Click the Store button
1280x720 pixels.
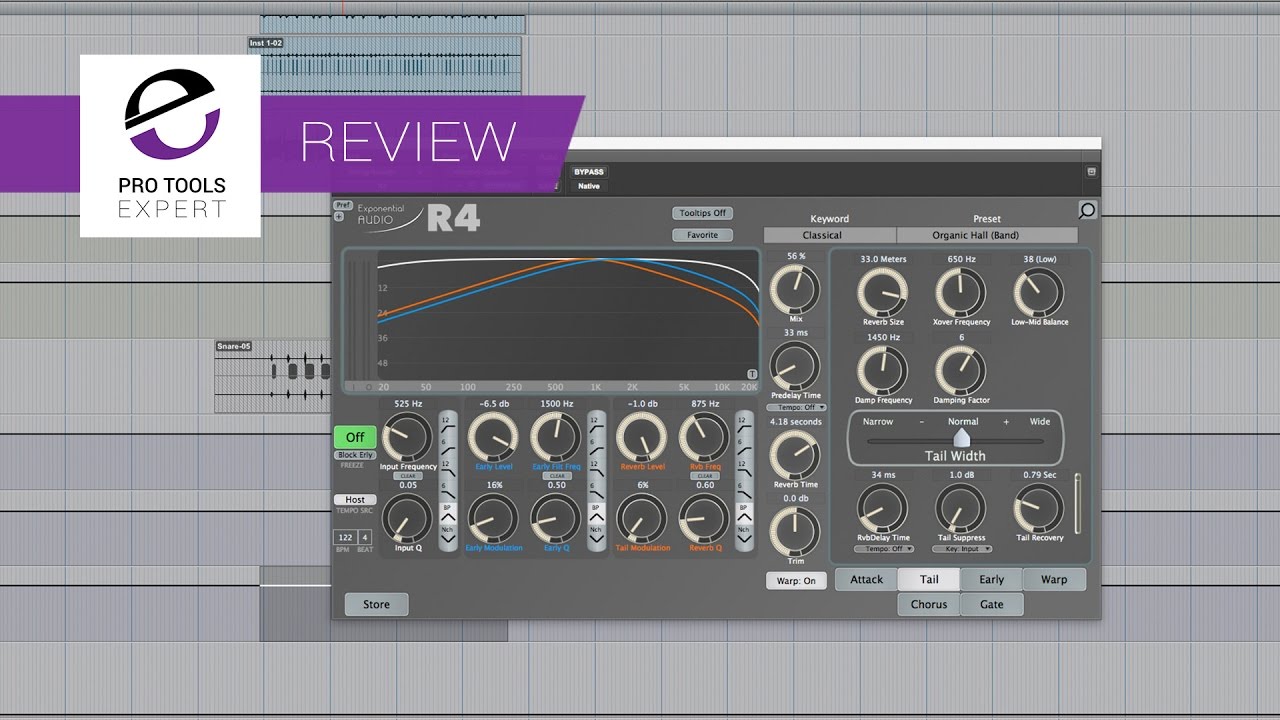376,604
